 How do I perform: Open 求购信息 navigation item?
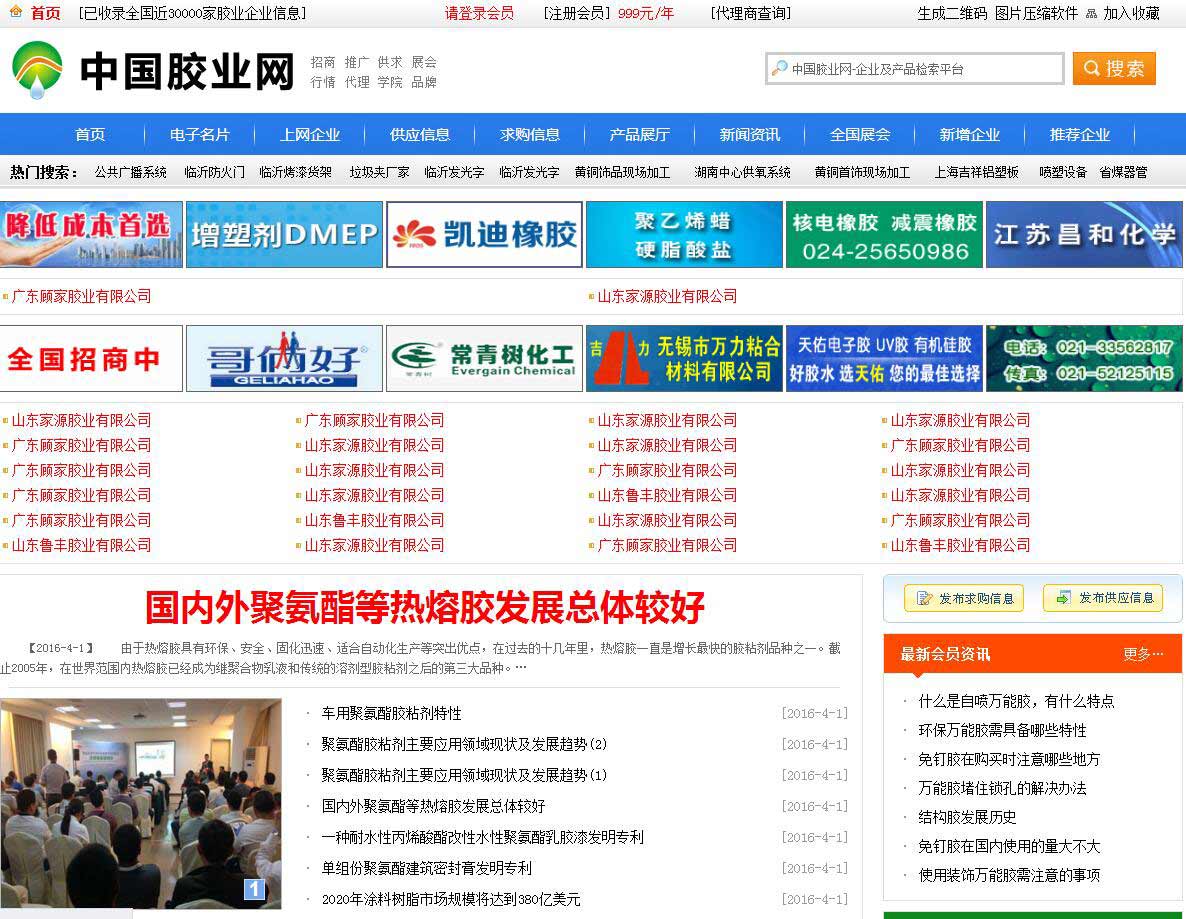(x=529, y=135)
